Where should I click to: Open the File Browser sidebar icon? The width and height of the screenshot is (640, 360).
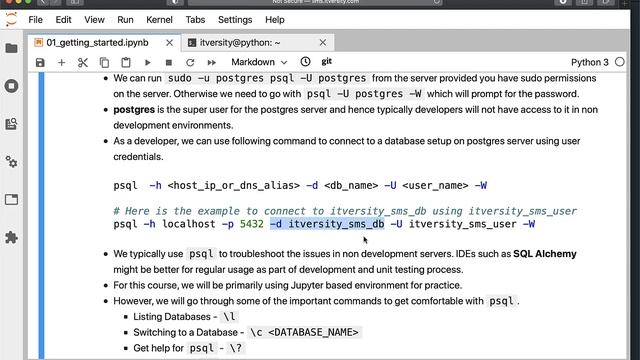pos(11,48)
